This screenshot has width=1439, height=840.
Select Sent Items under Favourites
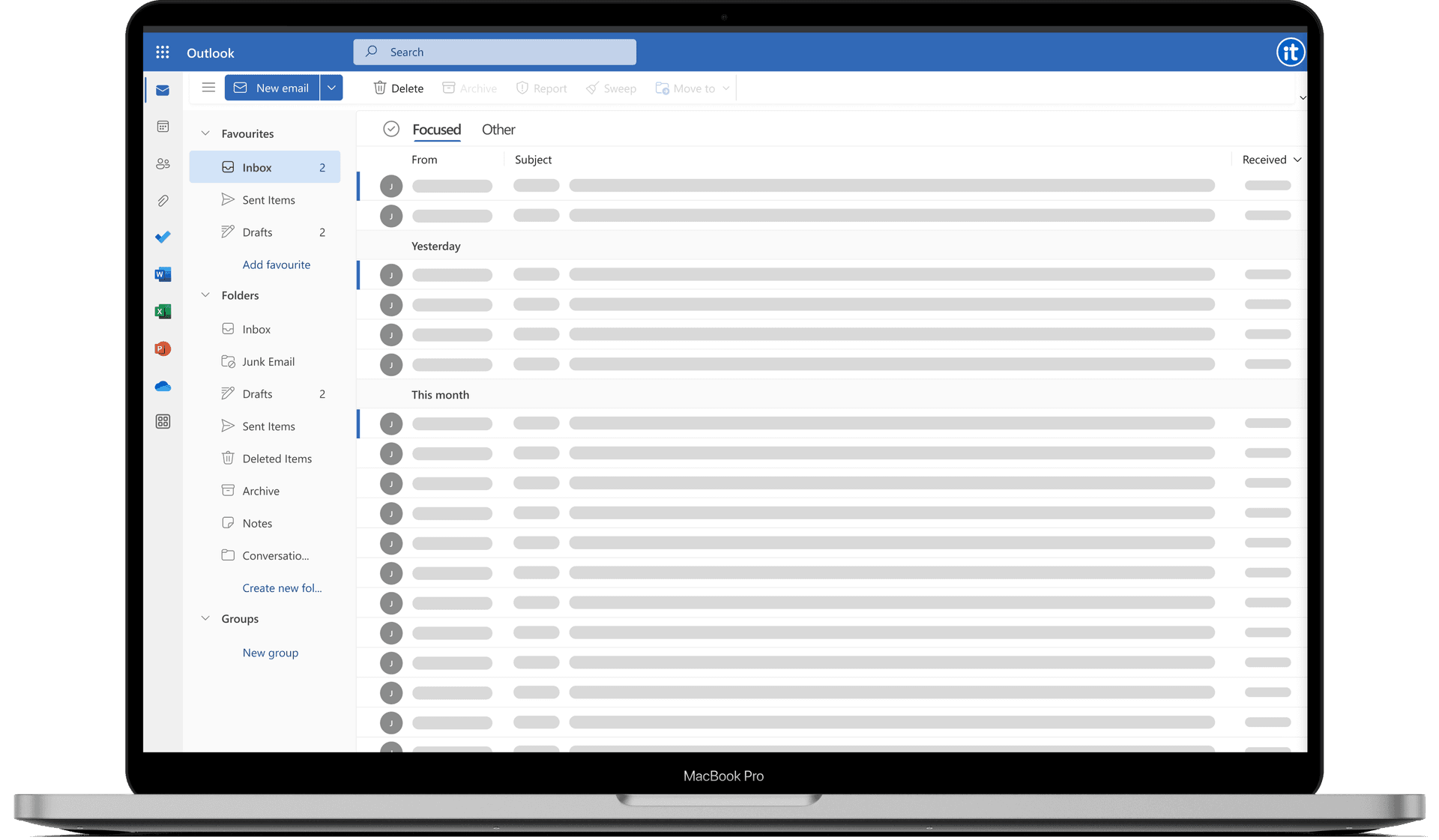click(265, 199)
